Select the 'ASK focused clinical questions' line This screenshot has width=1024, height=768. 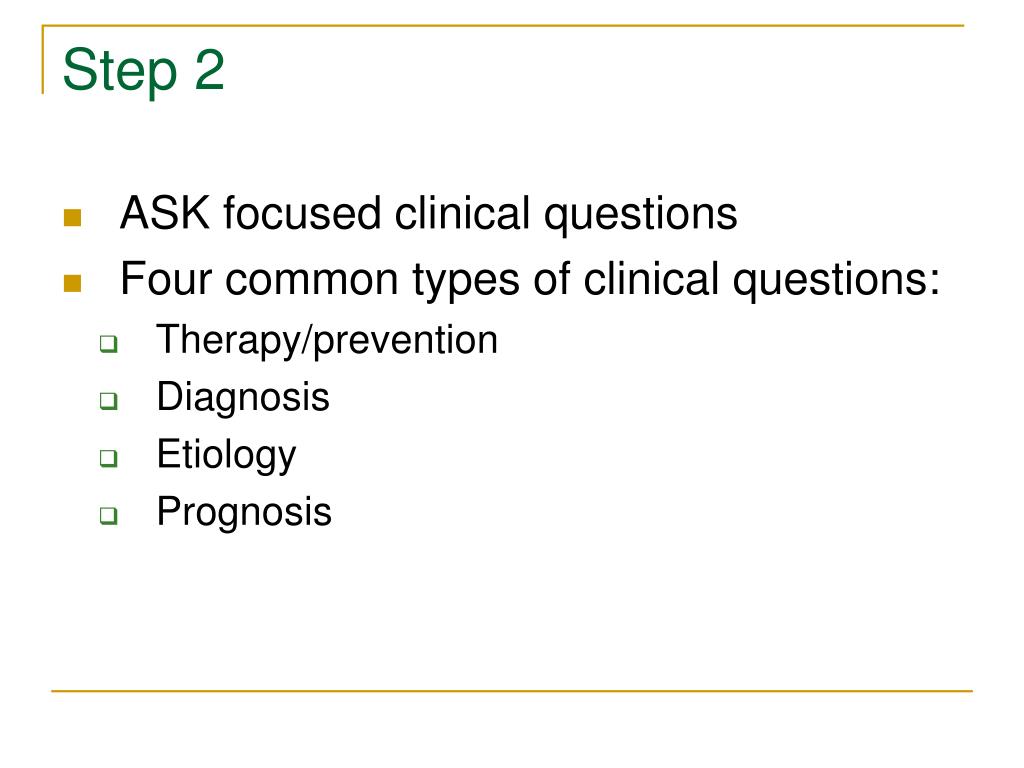pyautogui.click(x=428, y=214)
